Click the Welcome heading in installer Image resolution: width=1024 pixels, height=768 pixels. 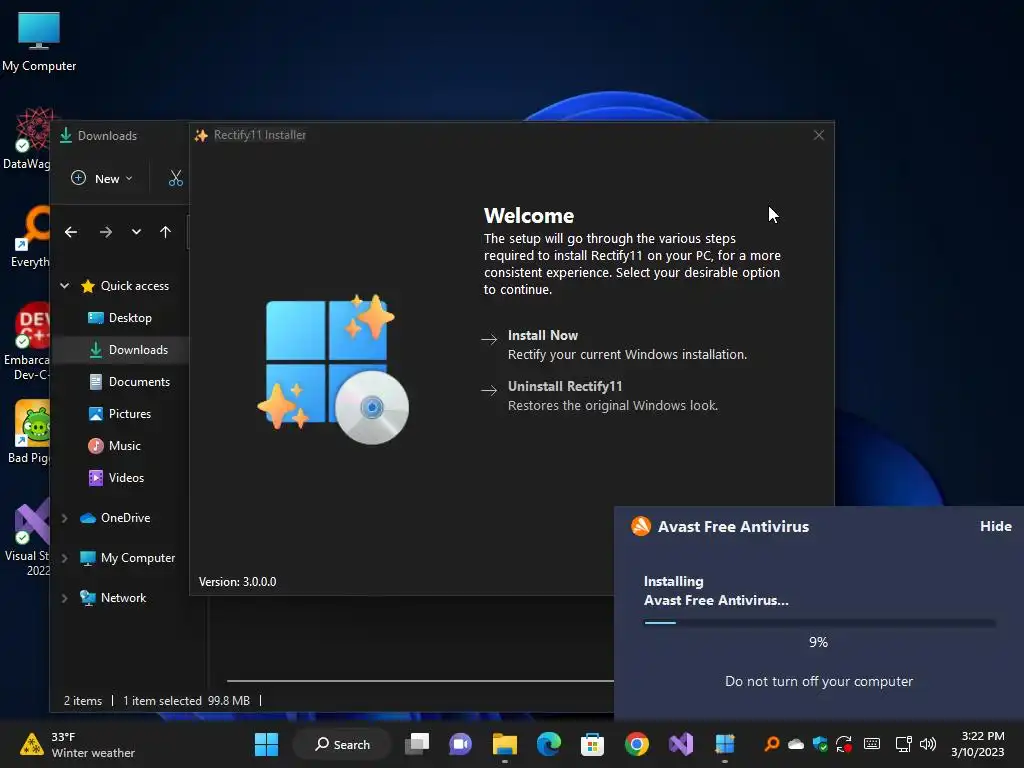[529, 216]
